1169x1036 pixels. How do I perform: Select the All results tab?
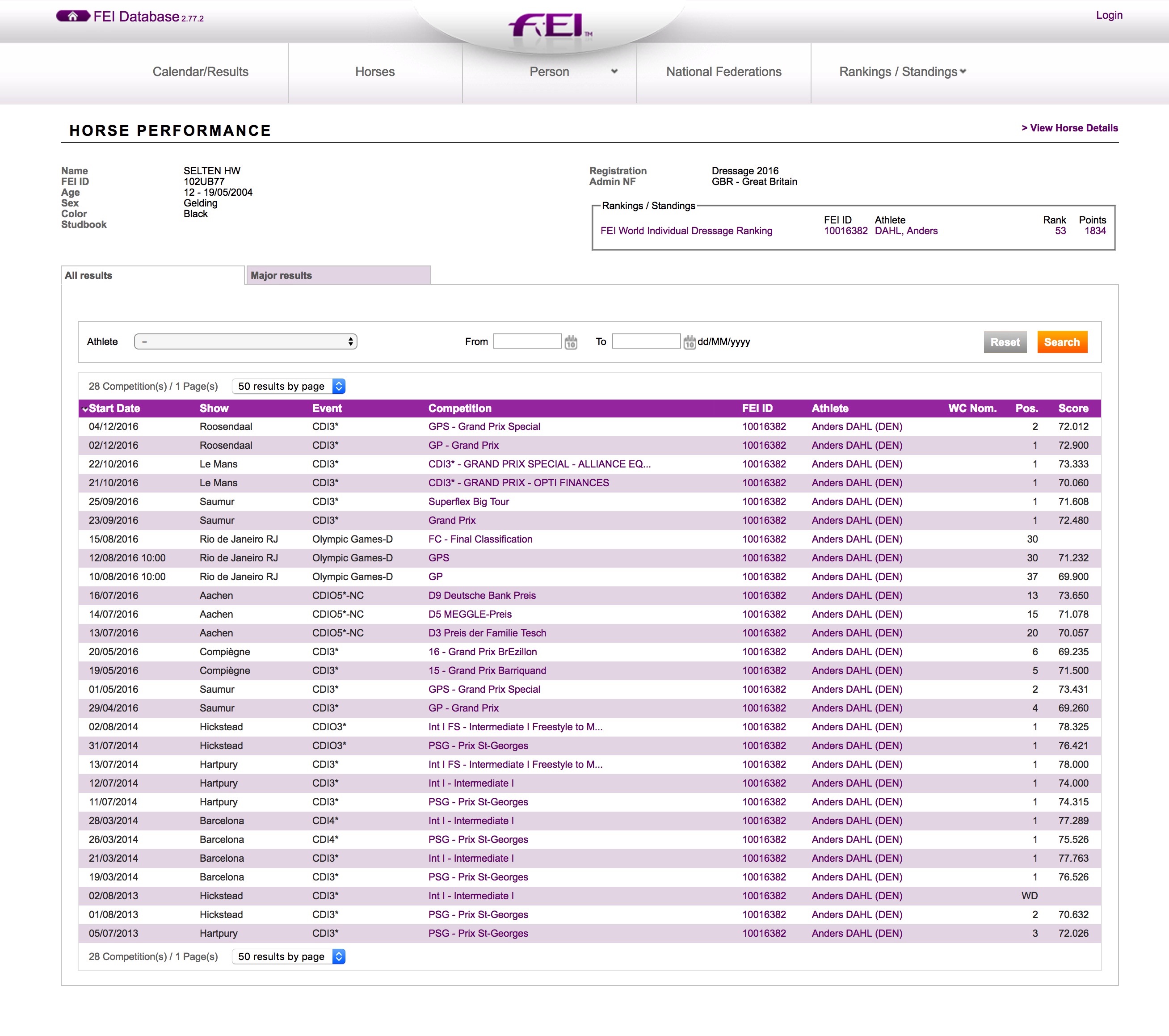coord(152,275)
